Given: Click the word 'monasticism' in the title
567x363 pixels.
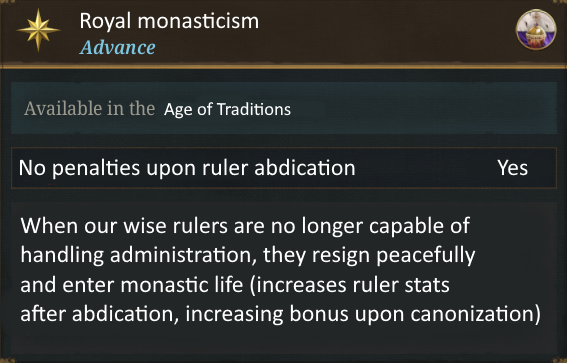Looking at the screenshot, I should pyautogui.click(x=198, y=21).
